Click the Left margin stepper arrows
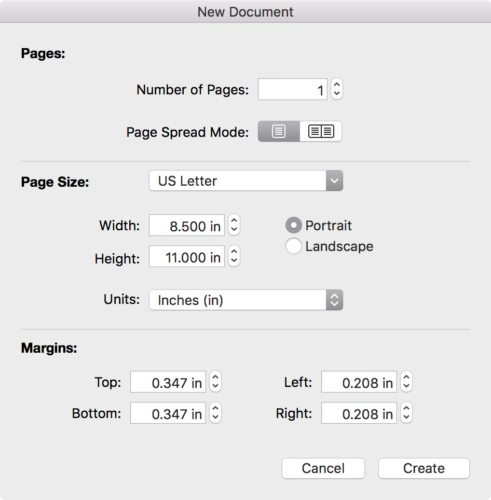The height and width of the screenshot is (500, 491). click(x=406, y=382)
